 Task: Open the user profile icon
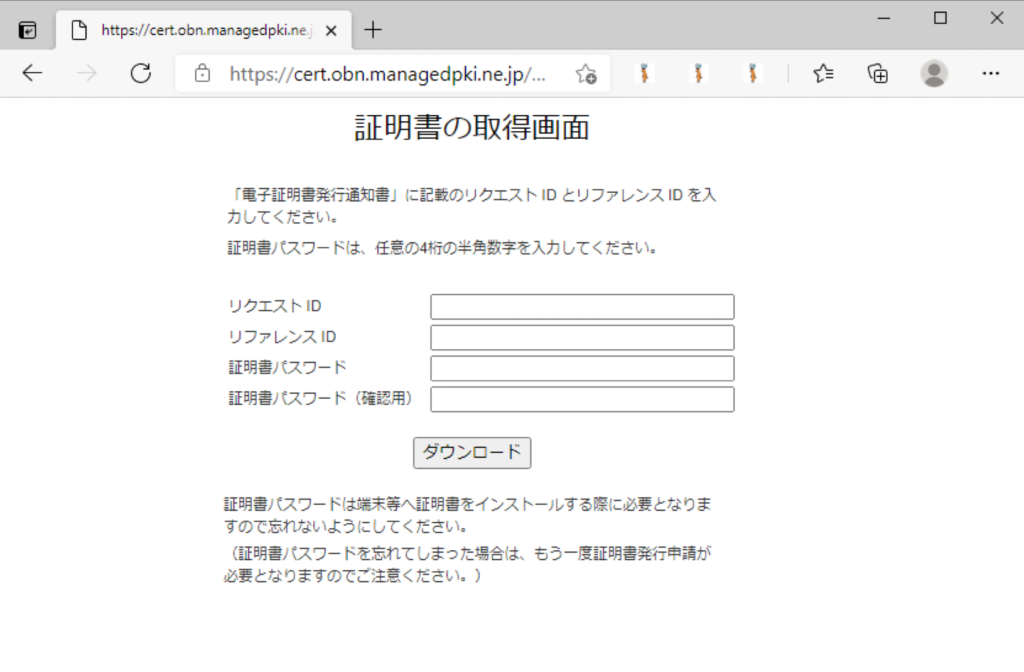click(x=934, y=73)
